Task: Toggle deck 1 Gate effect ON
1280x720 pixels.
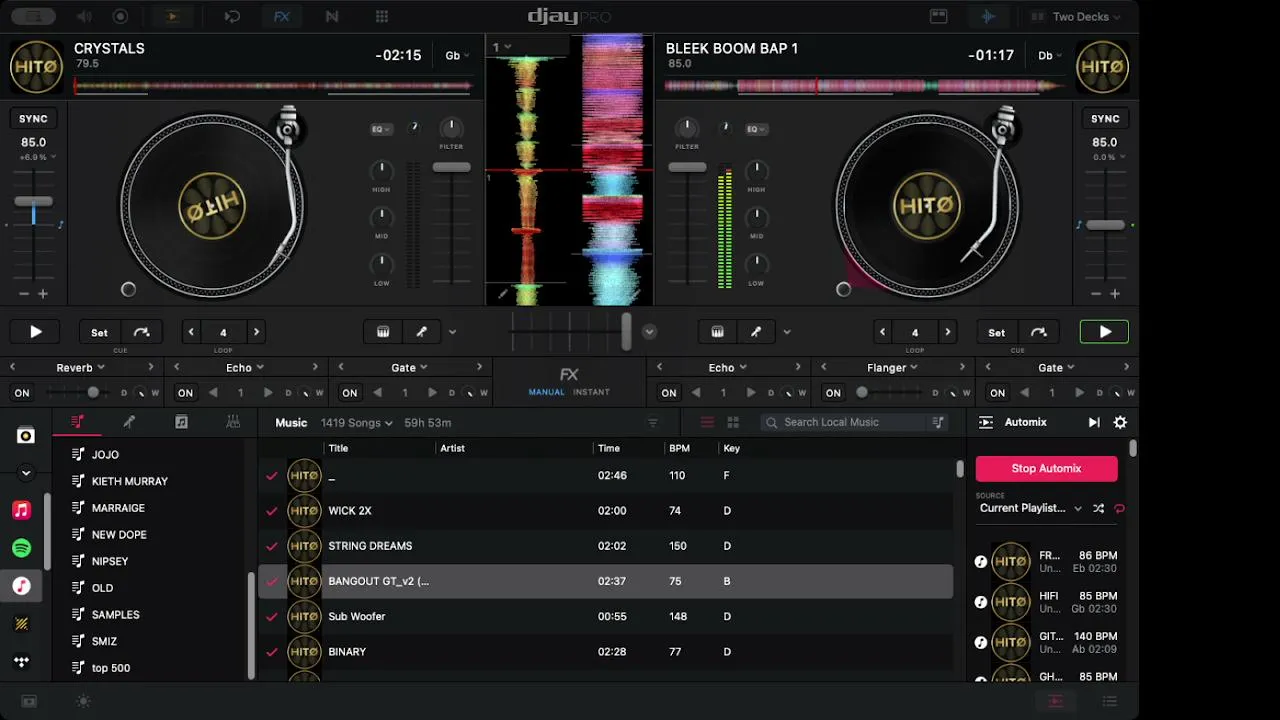Action: point(349,393)
